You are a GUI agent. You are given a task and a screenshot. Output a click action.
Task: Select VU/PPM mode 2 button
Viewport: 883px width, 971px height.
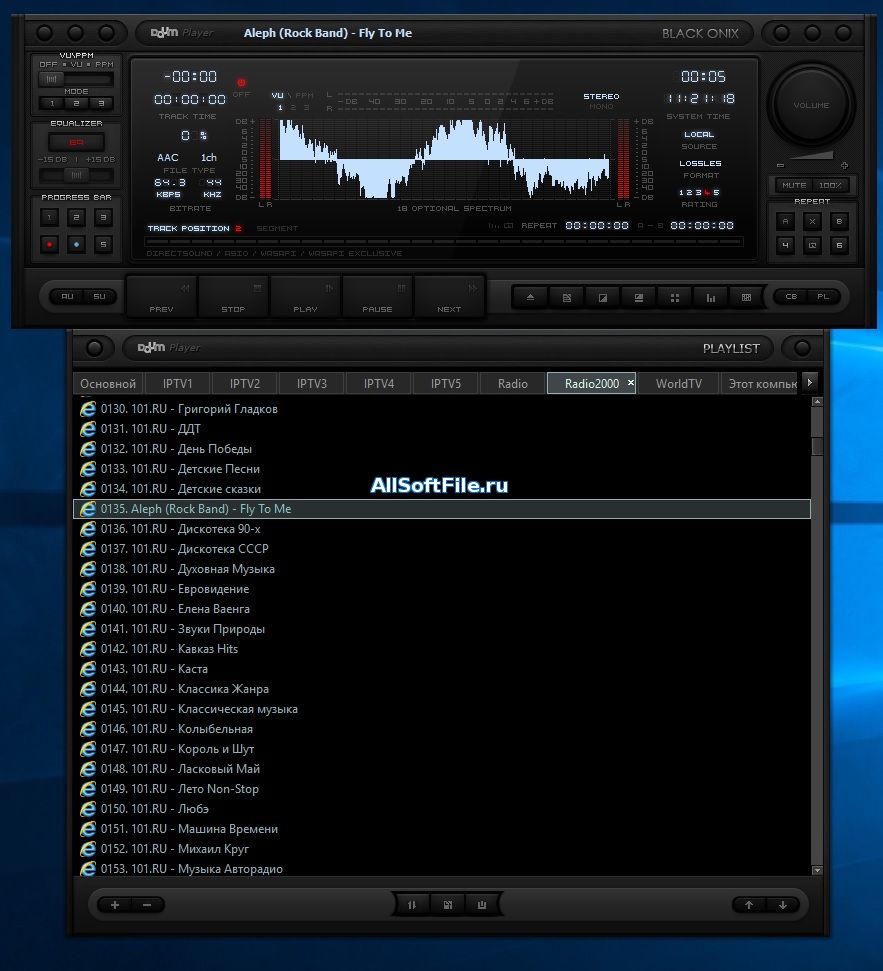[x=77, y=103]
